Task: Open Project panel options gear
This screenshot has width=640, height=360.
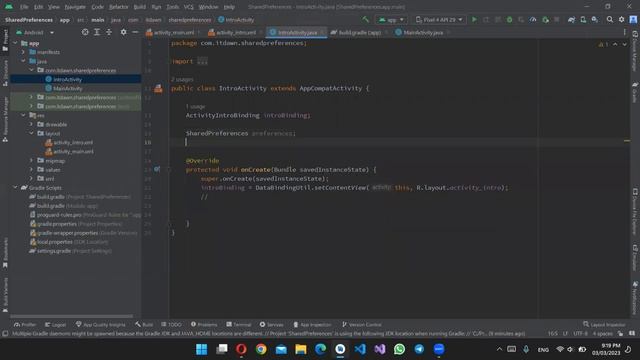Action: click(x=123, y=32)
